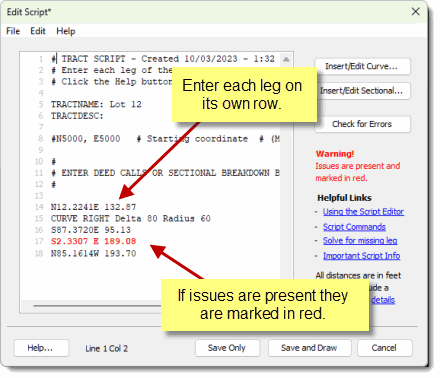The image size is (440, 378).
Task: Close the Edit Script window
Action: [415, 12]
